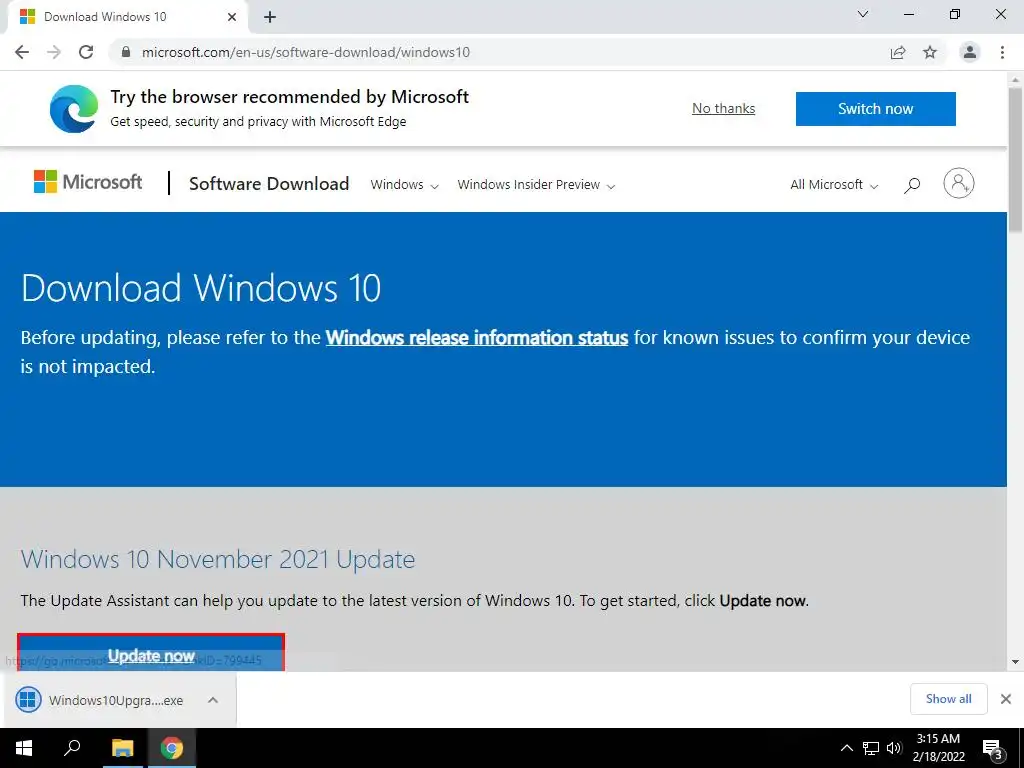This screenshot has height=768, width=1024.
Task: Open the volume tray icon
Action: (x=894, y=748)
